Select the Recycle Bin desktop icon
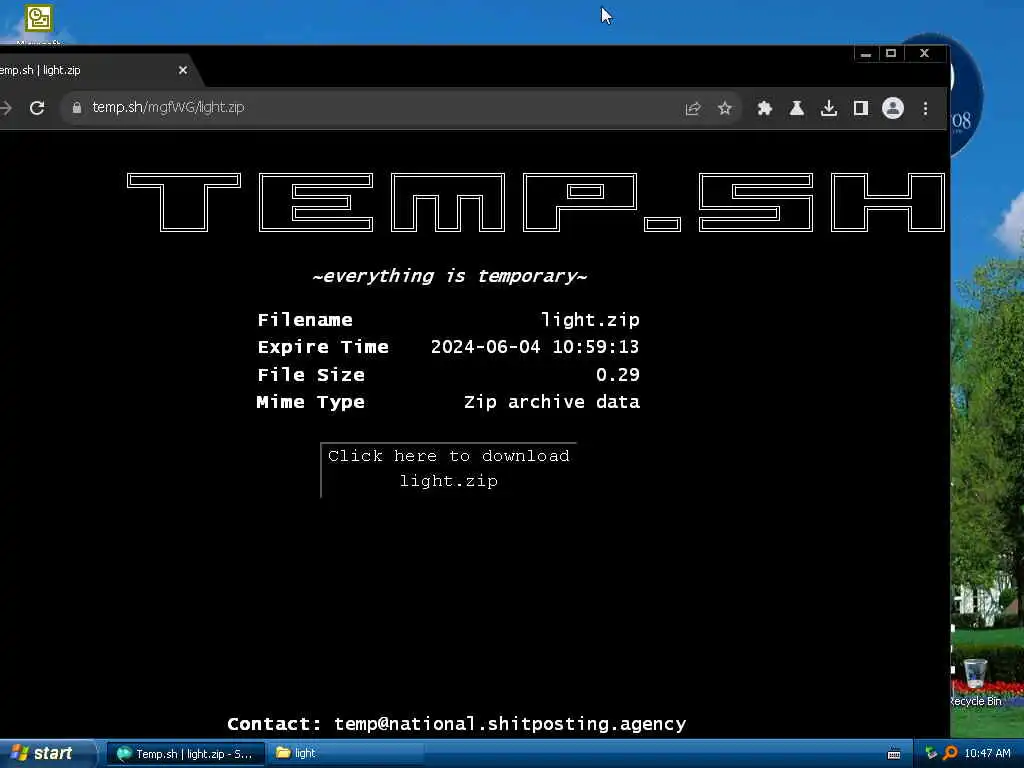1024x768 pixels. tap(976, 682)
